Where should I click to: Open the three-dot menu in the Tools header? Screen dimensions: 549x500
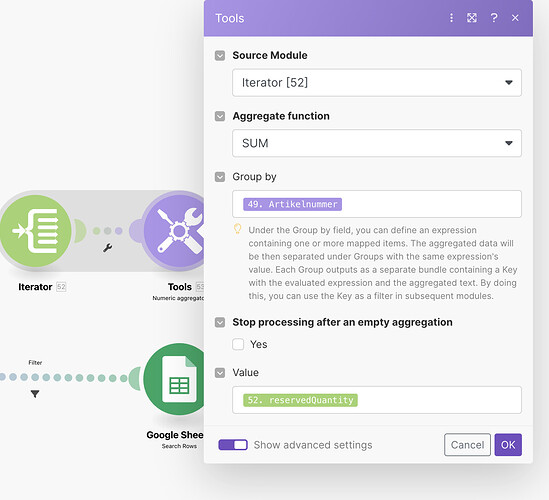[x=451, y=18]
